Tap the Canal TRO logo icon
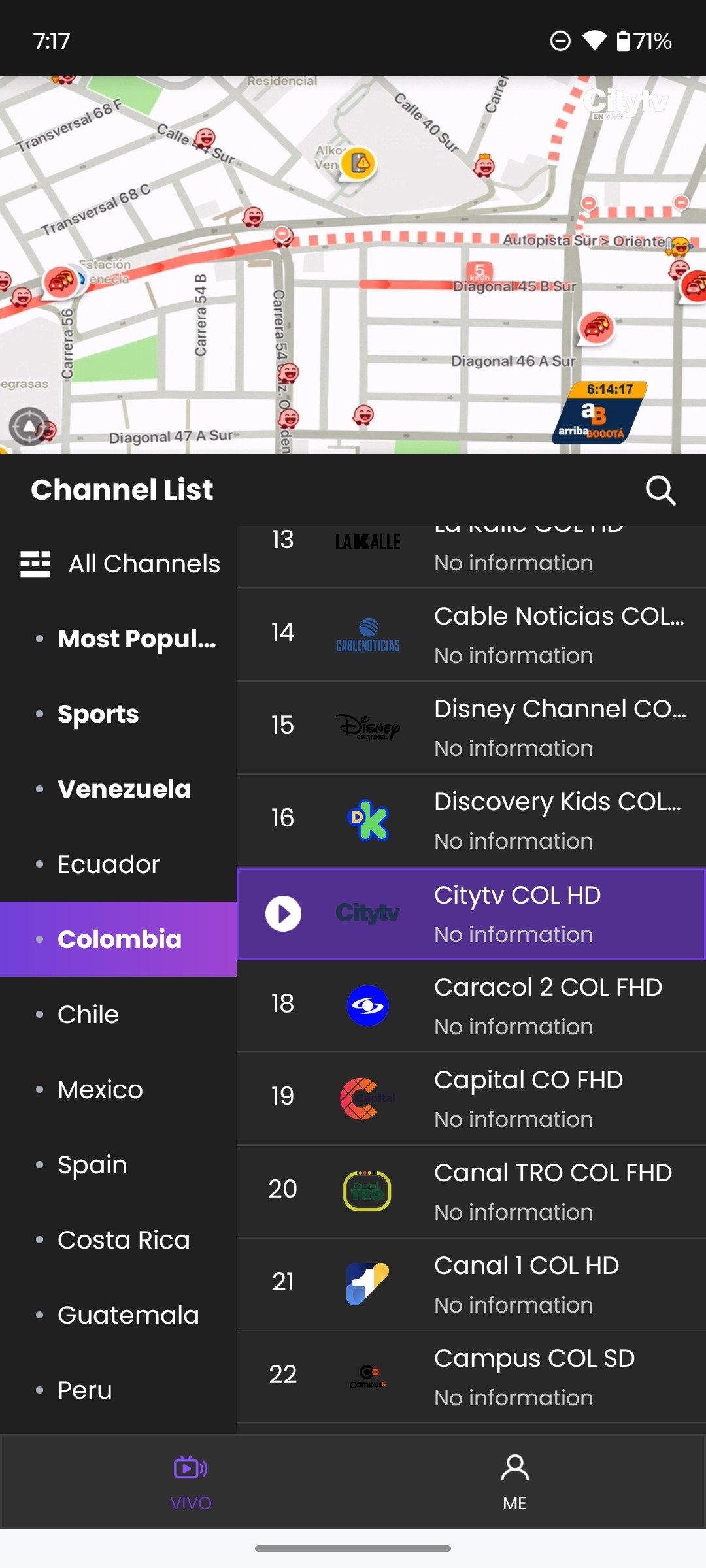The image size is (706, 1568). click(x=367, y=1190)
